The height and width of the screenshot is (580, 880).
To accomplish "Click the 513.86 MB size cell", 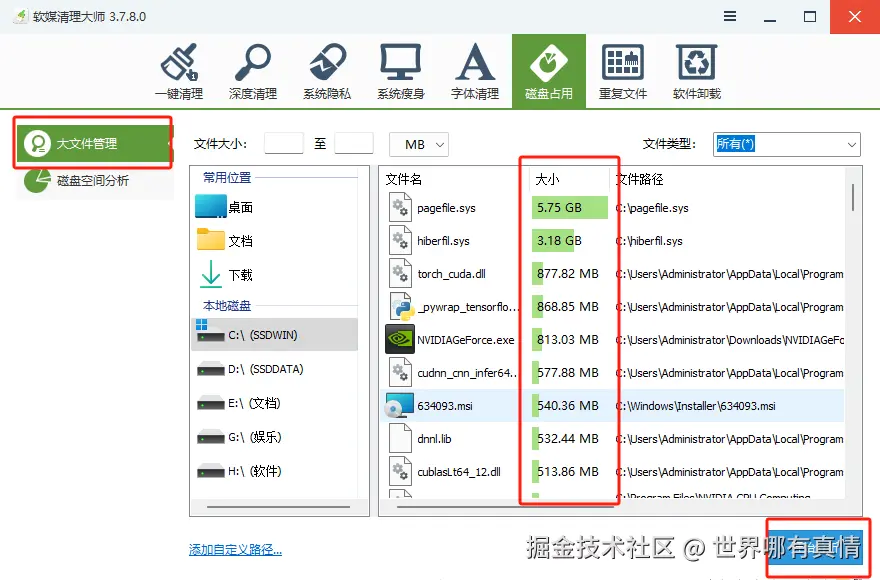I will [x=570, y=472].
